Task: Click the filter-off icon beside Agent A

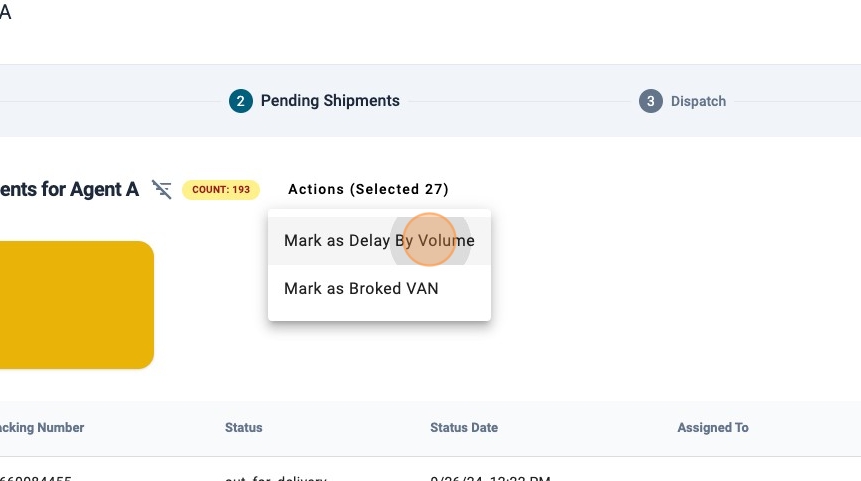Action: 161,189
